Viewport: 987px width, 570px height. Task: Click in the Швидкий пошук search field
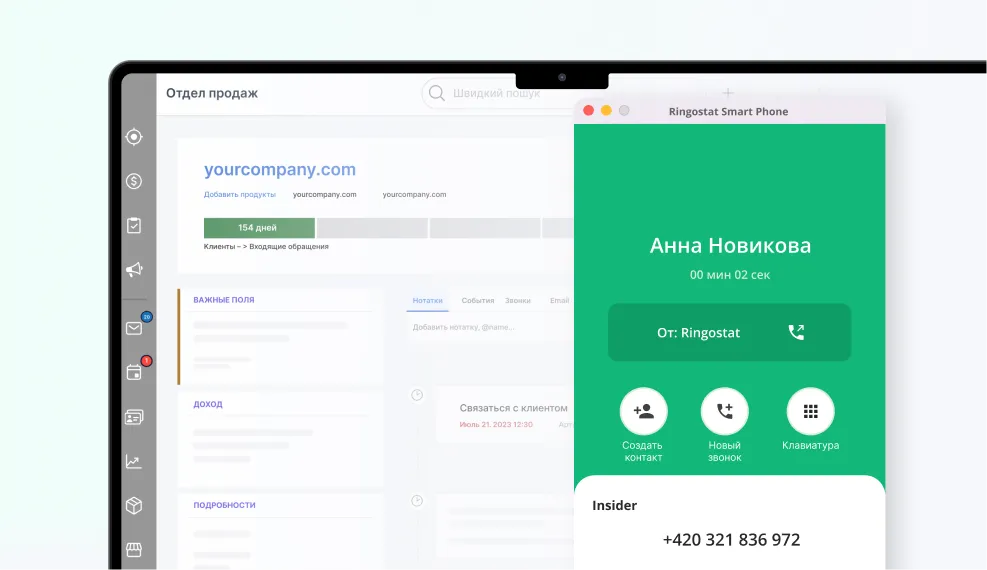point(497,93)
